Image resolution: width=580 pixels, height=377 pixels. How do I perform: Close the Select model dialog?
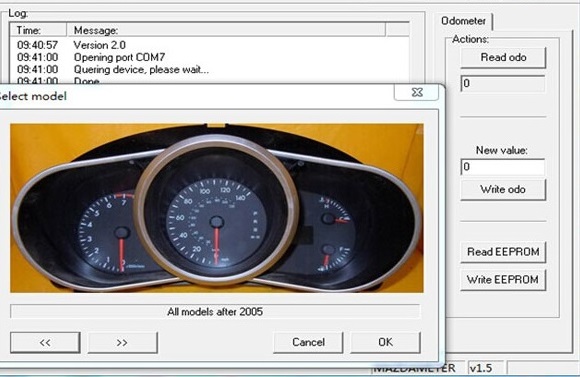pyautogui.click(x=417, y=92)
